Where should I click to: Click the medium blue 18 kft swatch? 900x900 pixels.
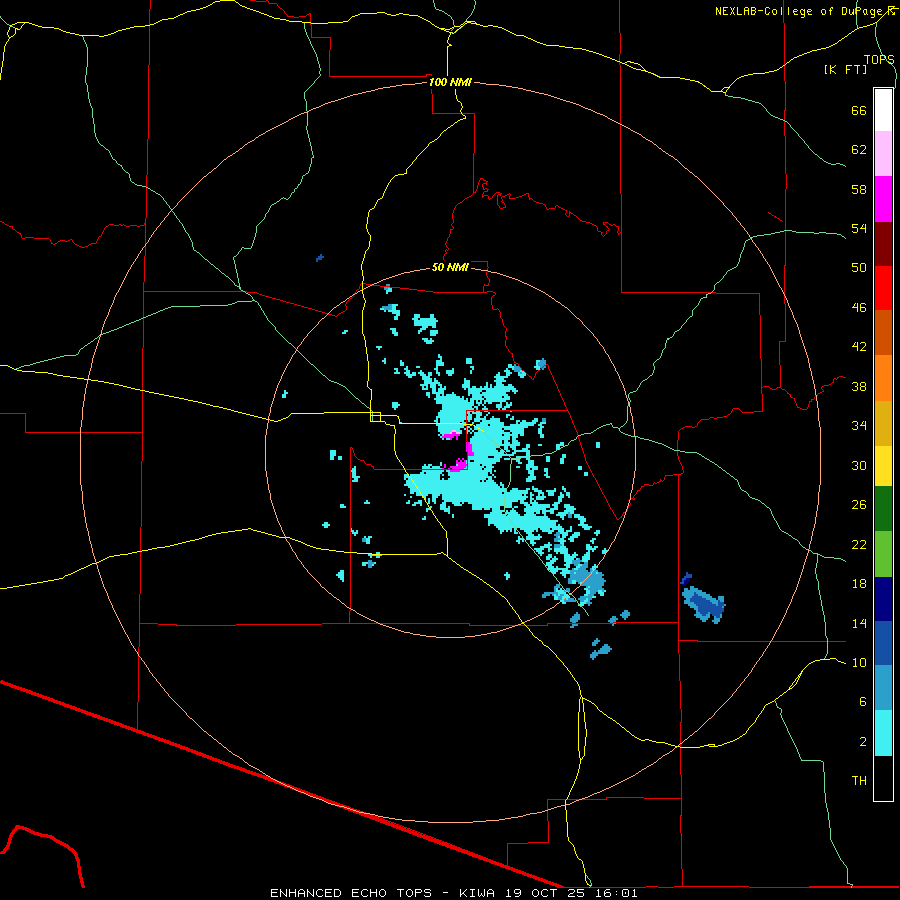coord(883,643)
